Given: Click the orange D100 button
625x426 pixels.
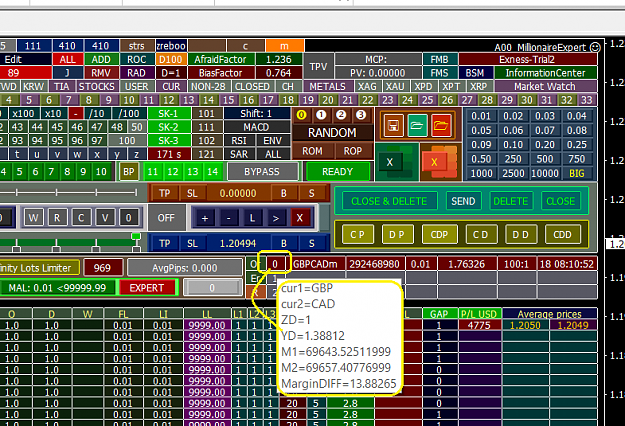Looking at the screenshot, I should pyautogui.click(x=171, y=59).
